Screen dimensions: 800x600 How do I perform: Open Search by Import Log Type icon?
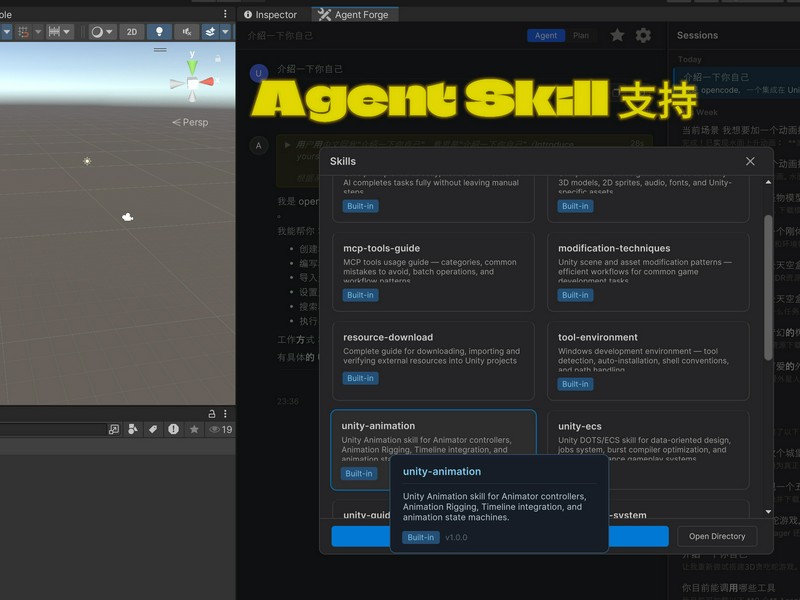tap(173, 429)
